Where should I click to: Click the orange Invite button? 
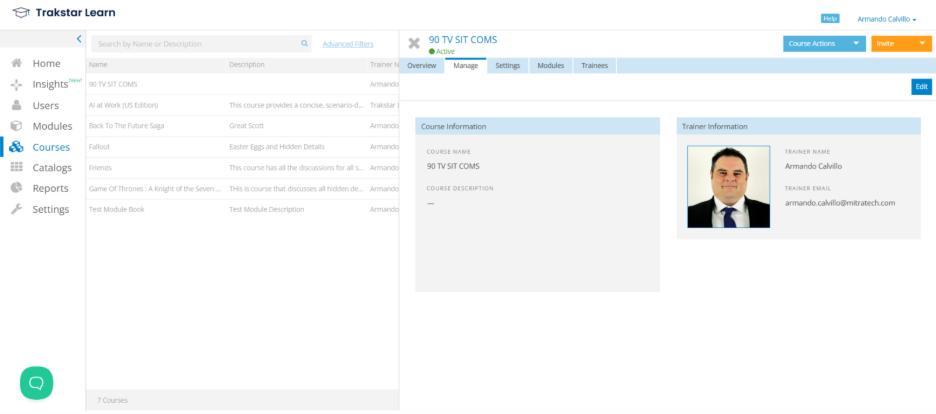[901, 44]
